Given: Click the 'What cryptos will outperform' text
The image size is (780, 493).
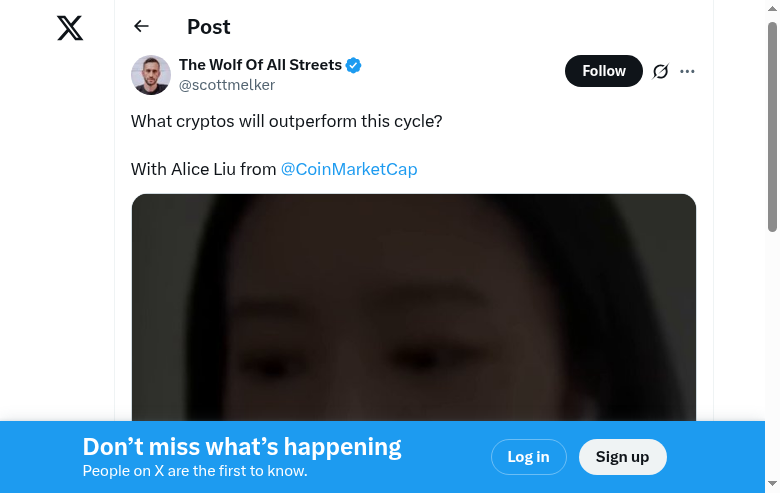Looking at the screenshot, I should tap(286, 121).
